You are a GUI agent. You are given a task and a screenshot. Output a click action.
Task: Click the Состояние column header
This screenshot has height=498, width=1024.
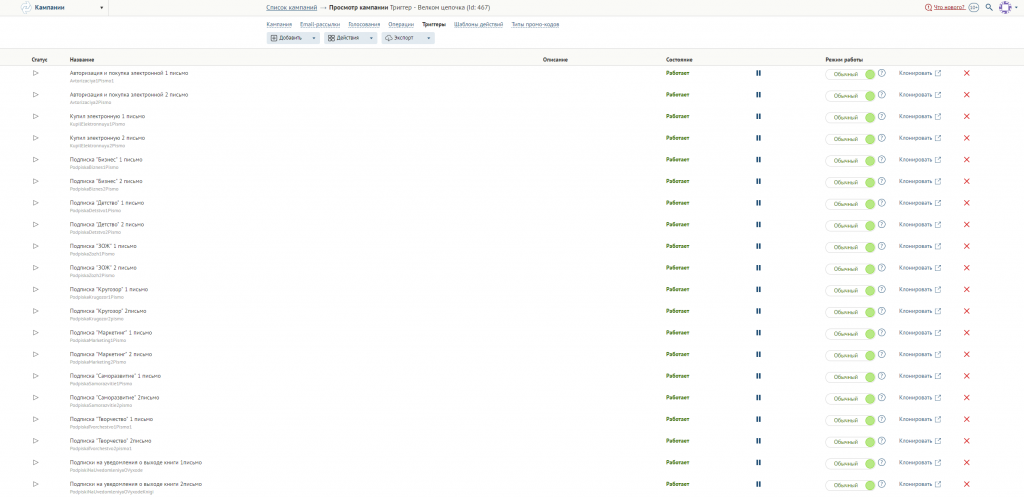click(x=679, y=59)
